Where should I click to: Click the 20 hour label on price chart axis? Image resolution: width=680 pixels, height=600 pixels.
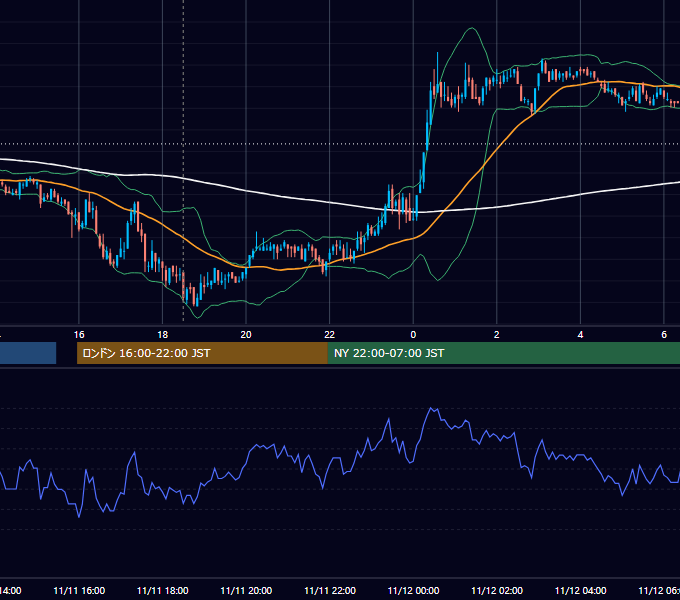tap(246, 335)
